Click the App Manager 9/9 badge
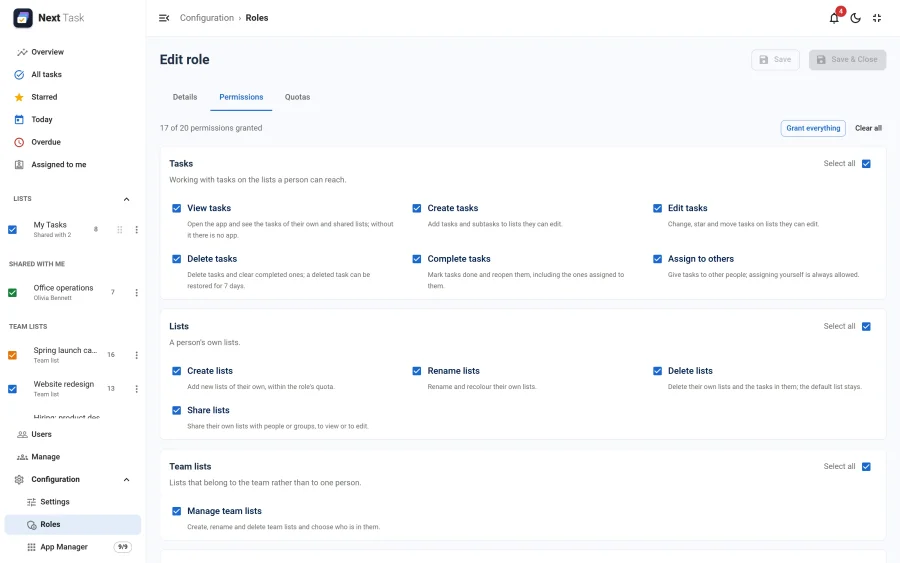Screen dimensions: 900x563 [123, 547]
